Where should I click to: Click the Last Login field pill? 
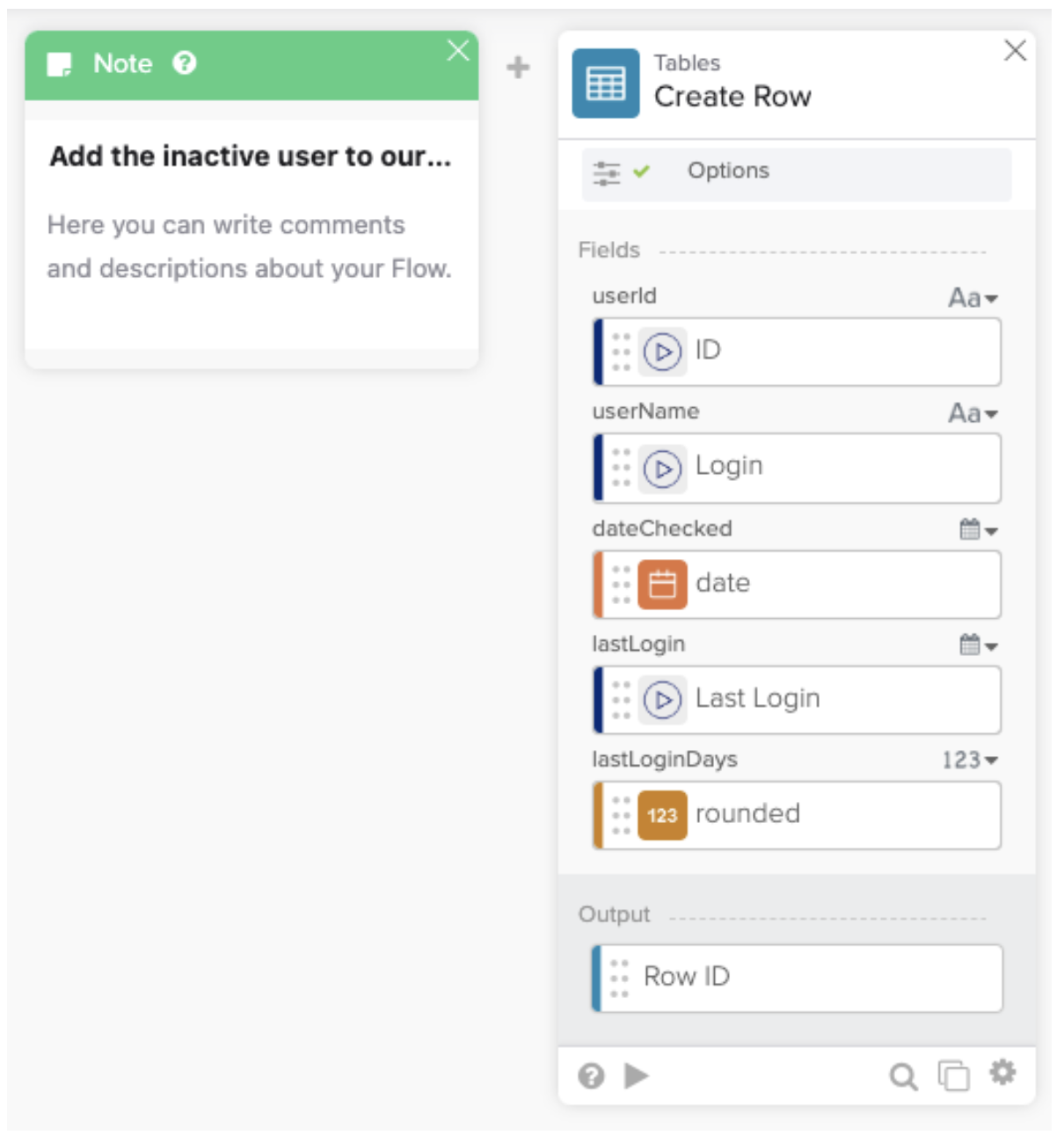point(756,699)
